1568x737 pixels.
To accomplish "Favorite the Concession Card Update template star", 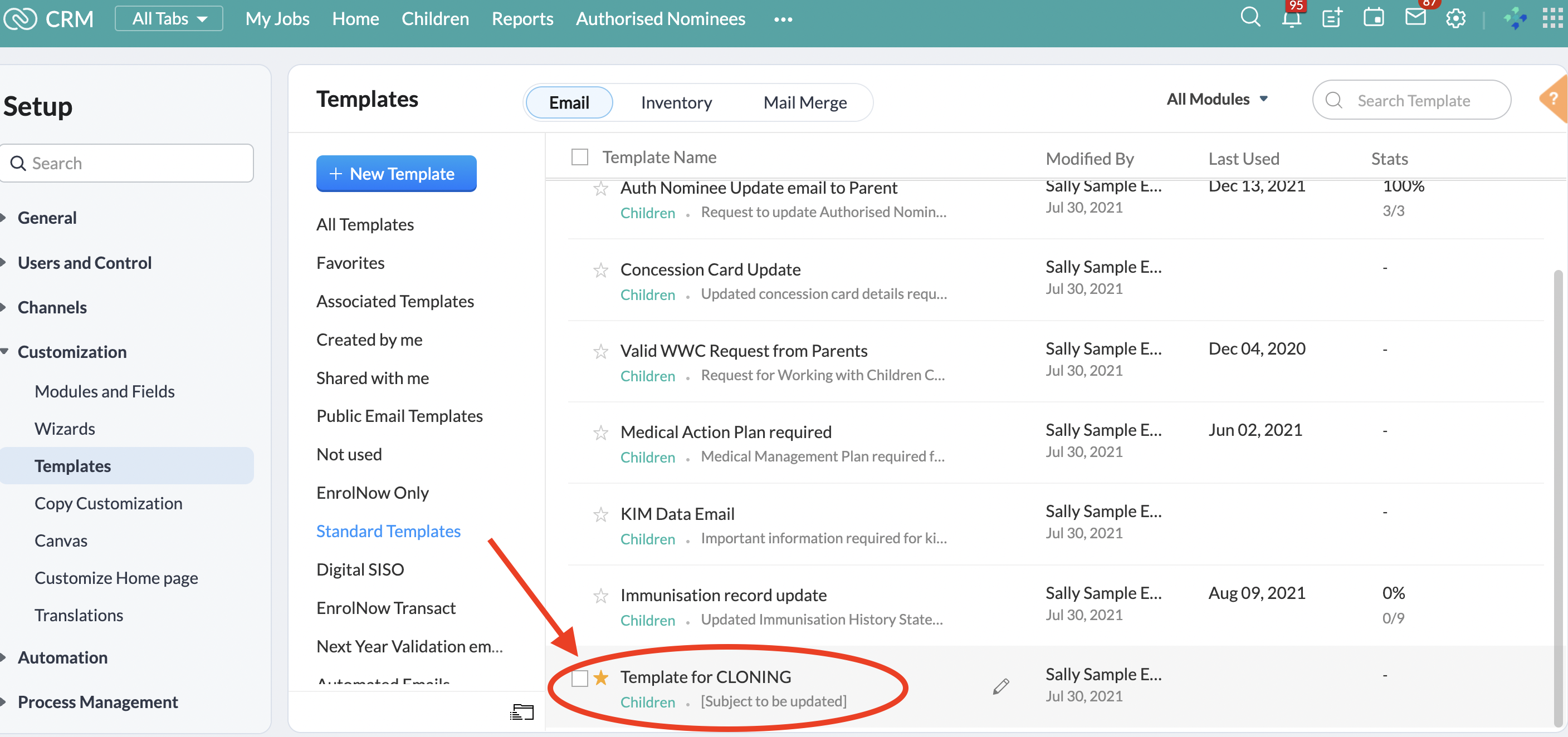I will point(601,269).
